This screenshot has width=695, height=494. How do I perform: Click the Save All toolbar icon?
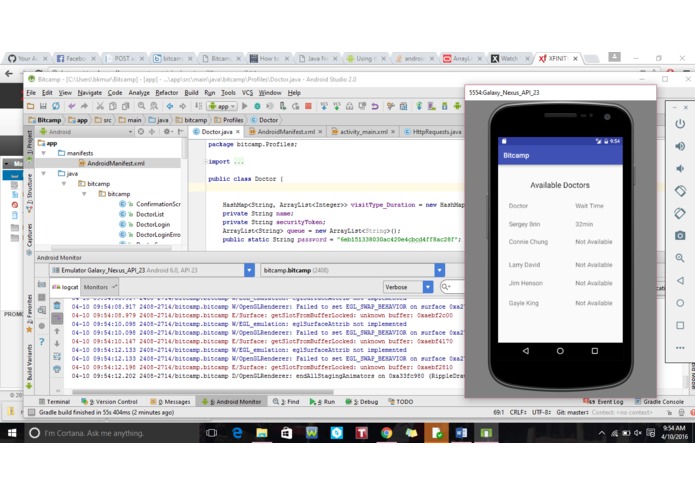43,106
